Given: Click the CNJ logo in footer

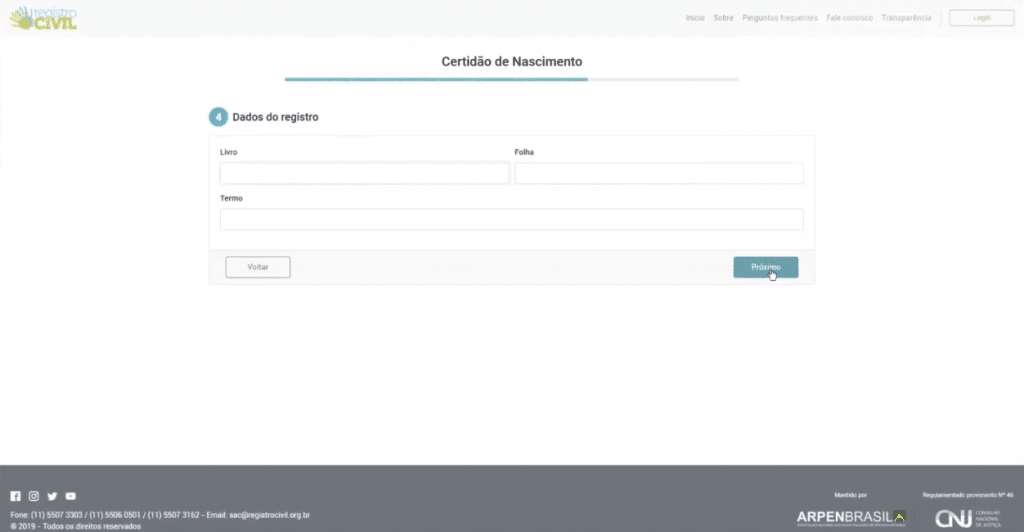Looking at the screenshot, I should pyautogui.click(x=968, y=518).
